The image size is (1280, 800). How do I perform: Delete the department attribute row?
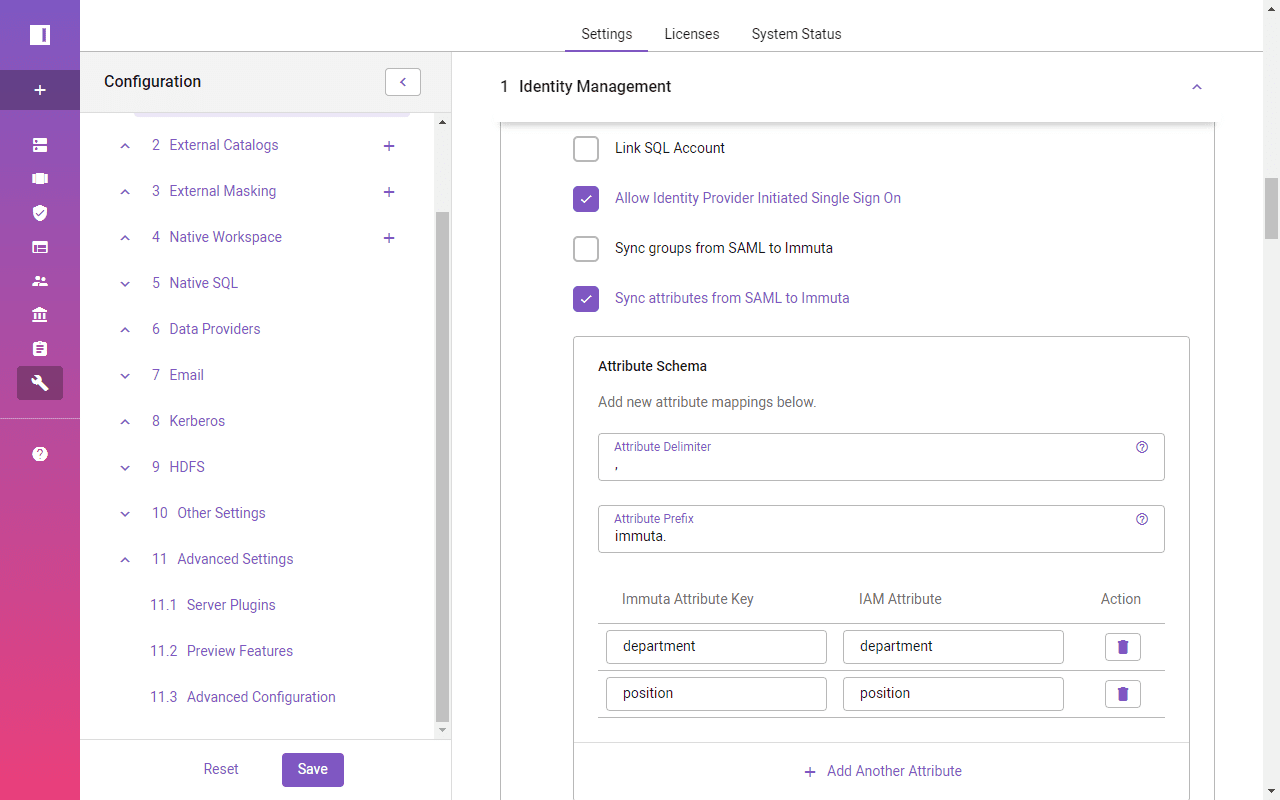point(1122,647)
